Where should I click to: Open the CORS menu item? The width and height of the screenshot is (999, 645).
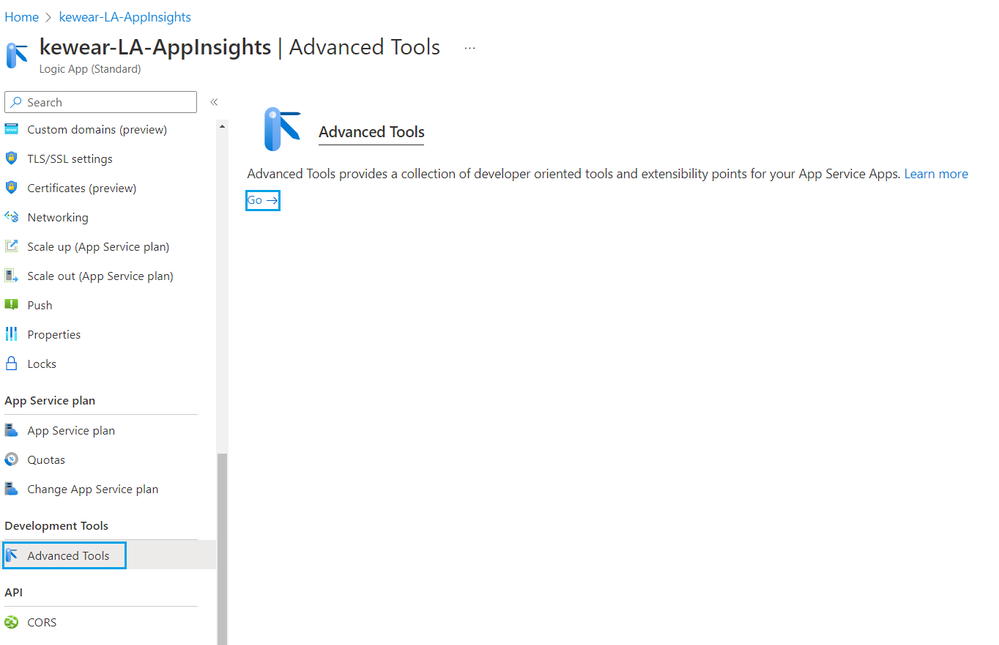click(41, 623)
